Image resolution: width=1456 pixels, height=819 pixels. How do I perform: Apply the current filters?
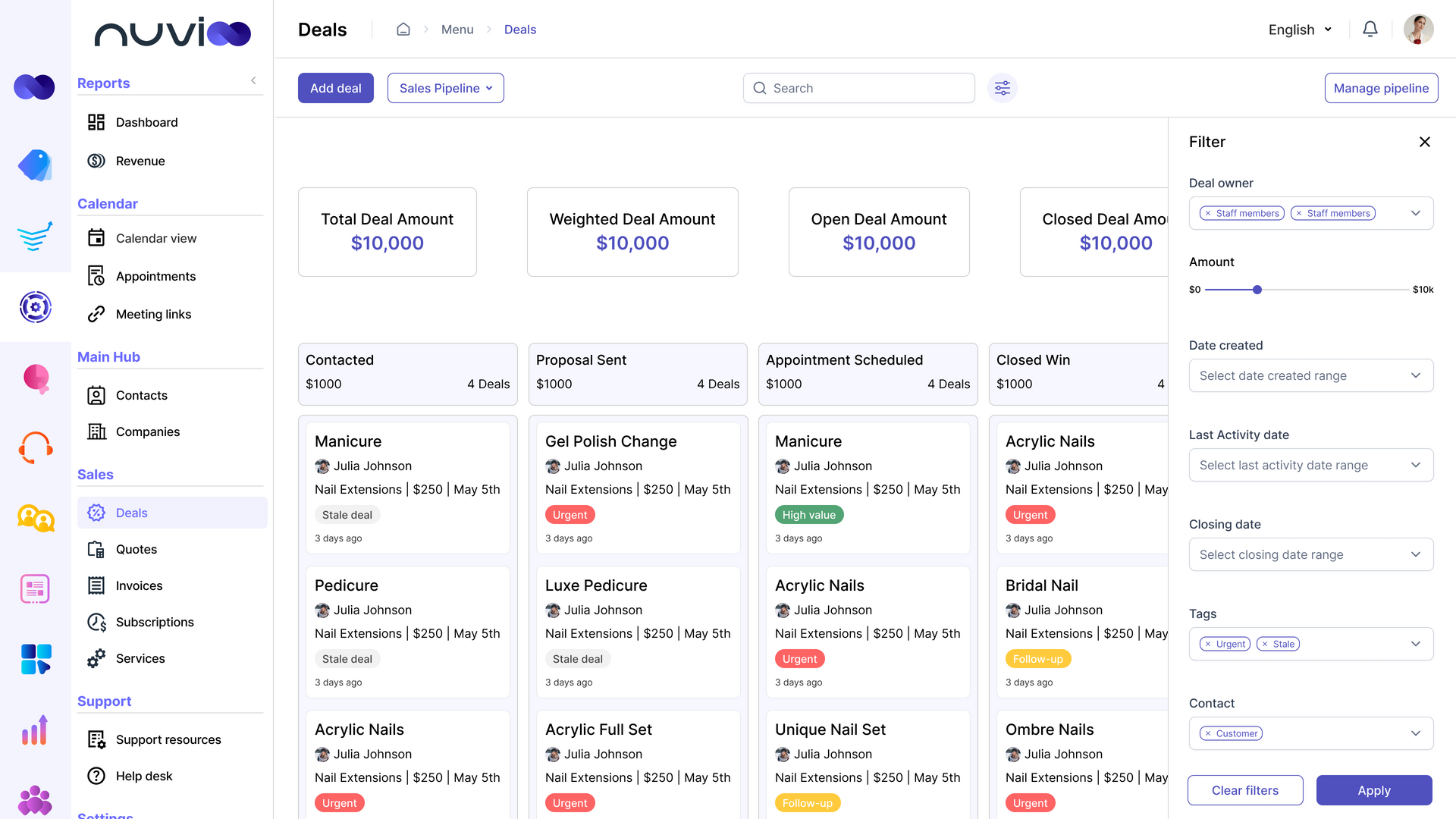(x=1374, y=790)
